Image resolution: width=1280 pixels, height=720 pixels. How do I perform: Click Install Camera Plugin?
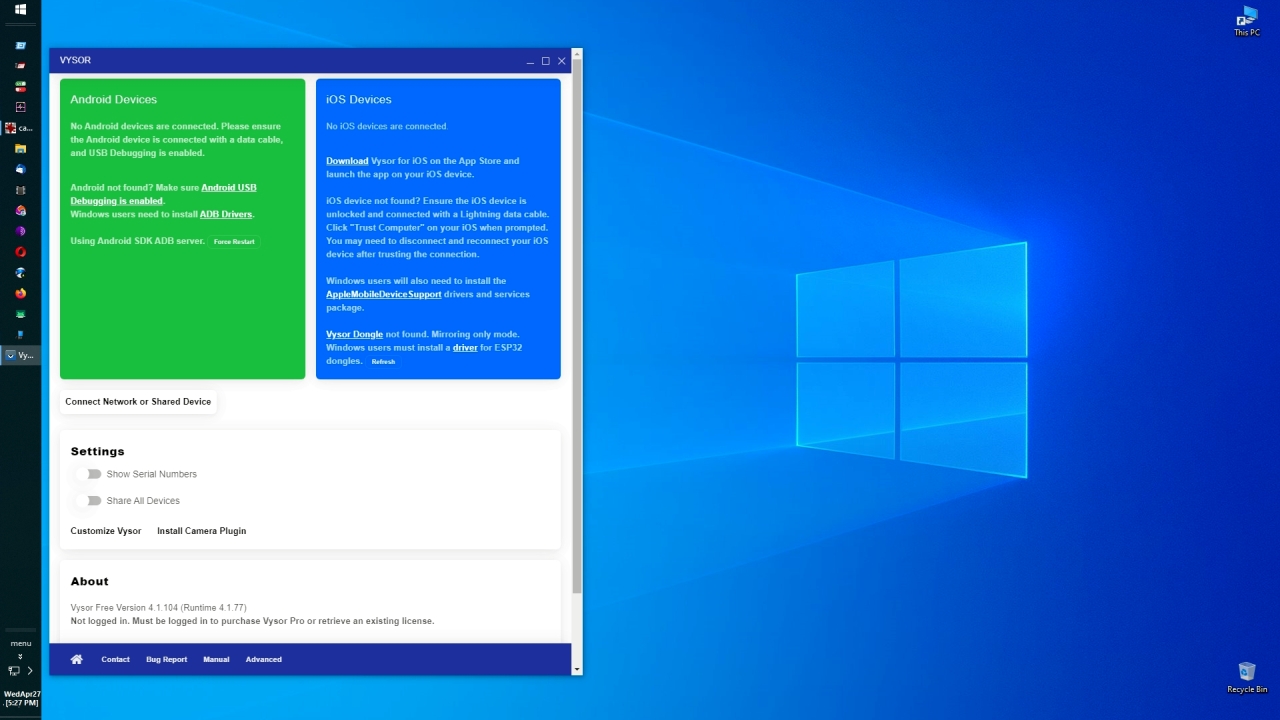coord(201,531)
